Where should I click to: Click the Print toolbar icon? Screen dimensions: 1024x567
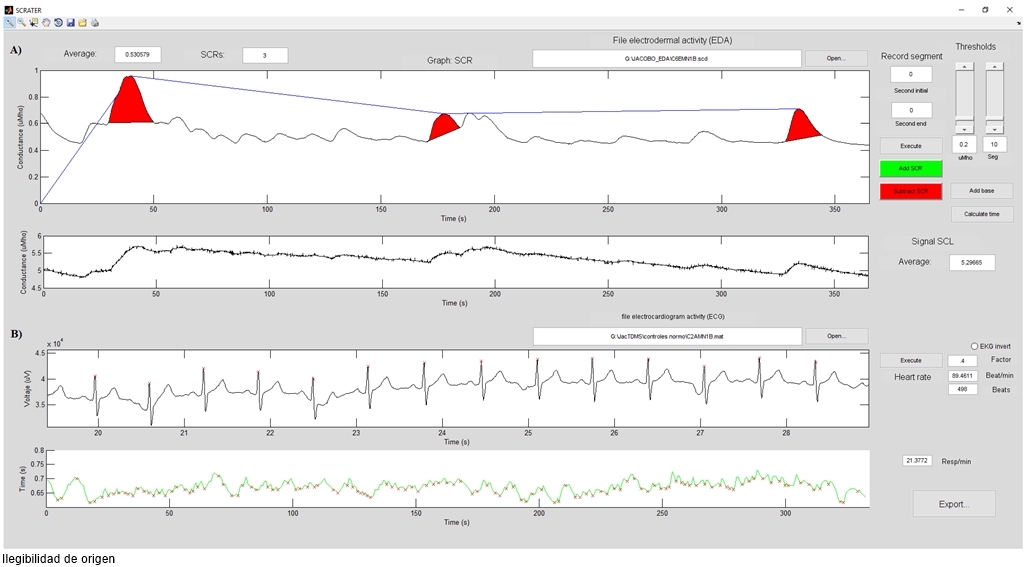(95, 22)
